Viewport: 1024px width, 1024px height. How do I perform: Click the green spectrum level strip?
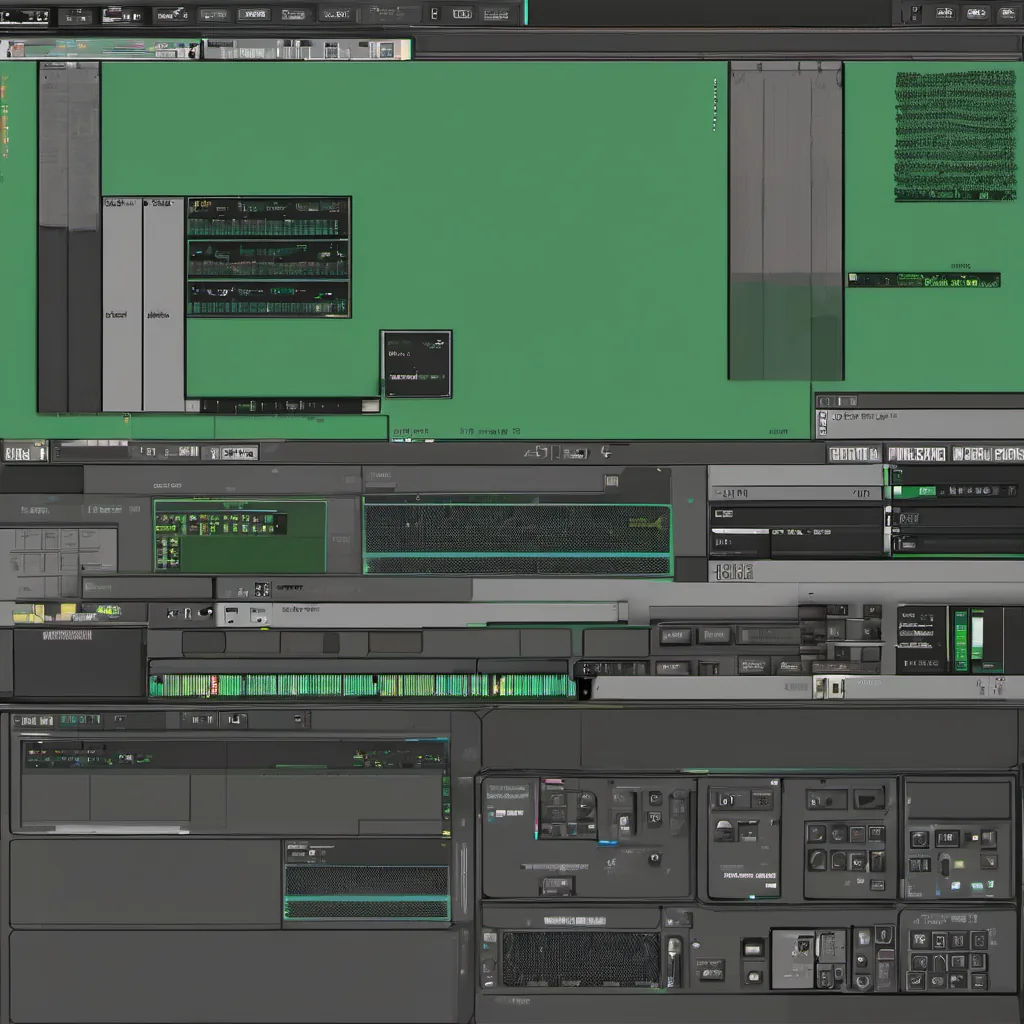(362, 685)
